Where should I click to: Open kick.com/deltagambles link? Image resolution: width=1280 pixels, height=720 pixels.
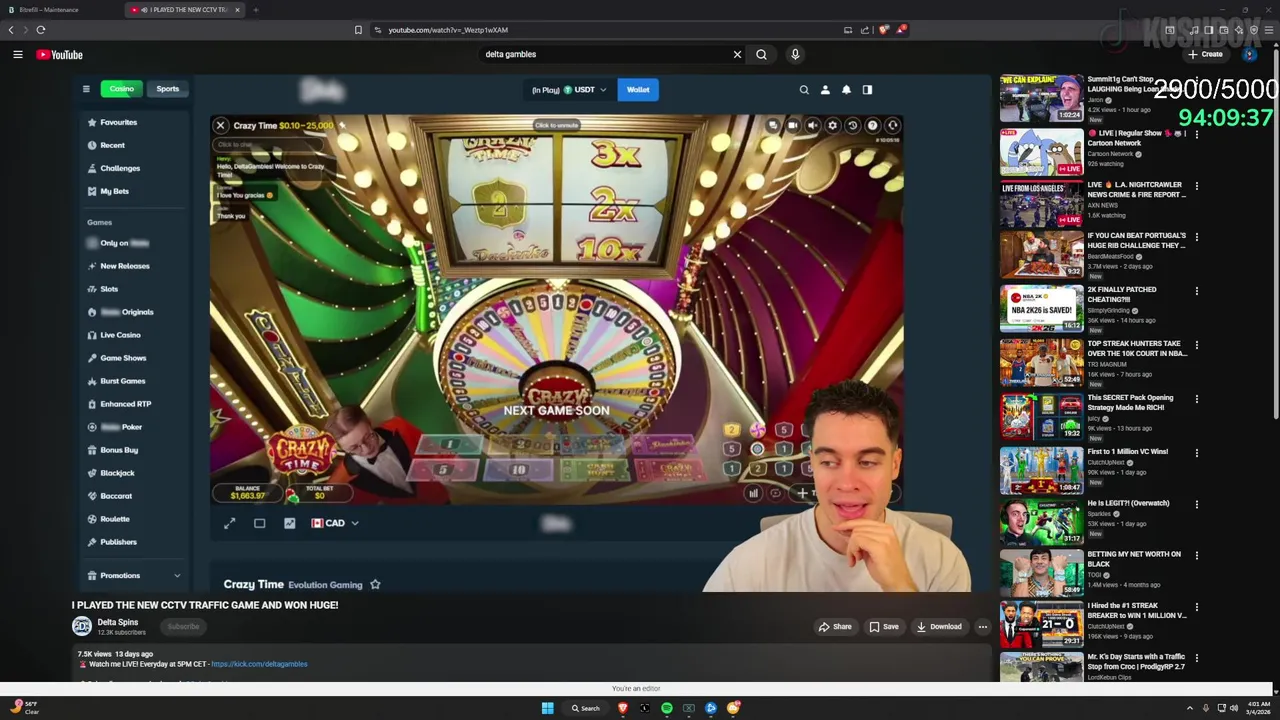tap(259, 664)
